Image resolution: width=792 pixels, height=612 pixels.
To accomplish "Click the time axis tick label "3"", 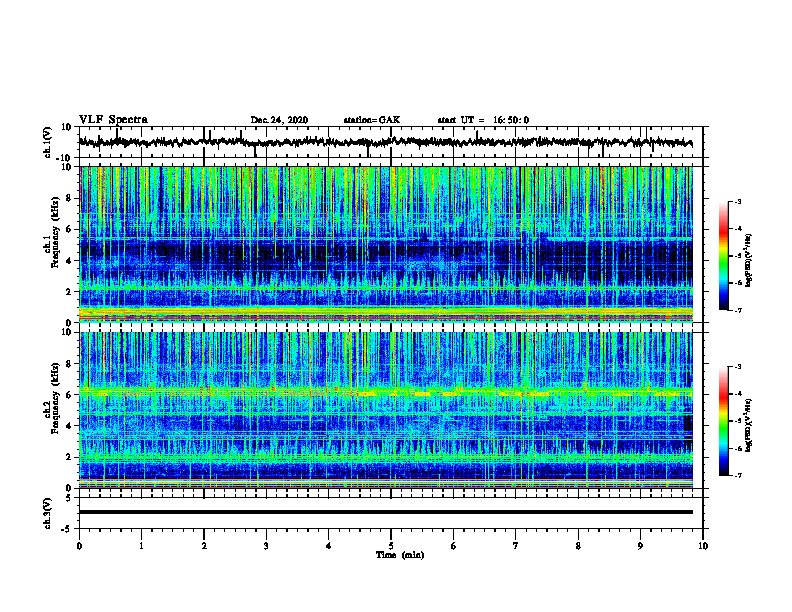I will pos(266,546).
